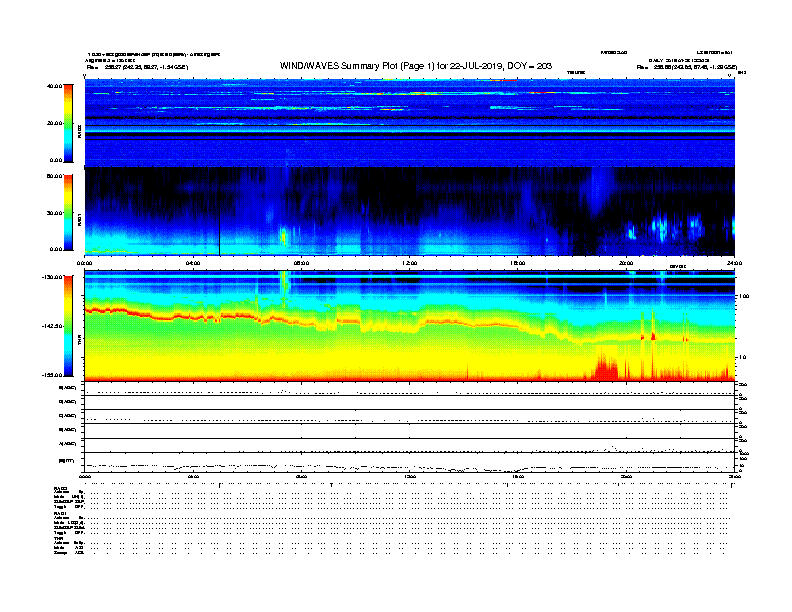Click the vertical RAD2 axis label

(79, 131)
